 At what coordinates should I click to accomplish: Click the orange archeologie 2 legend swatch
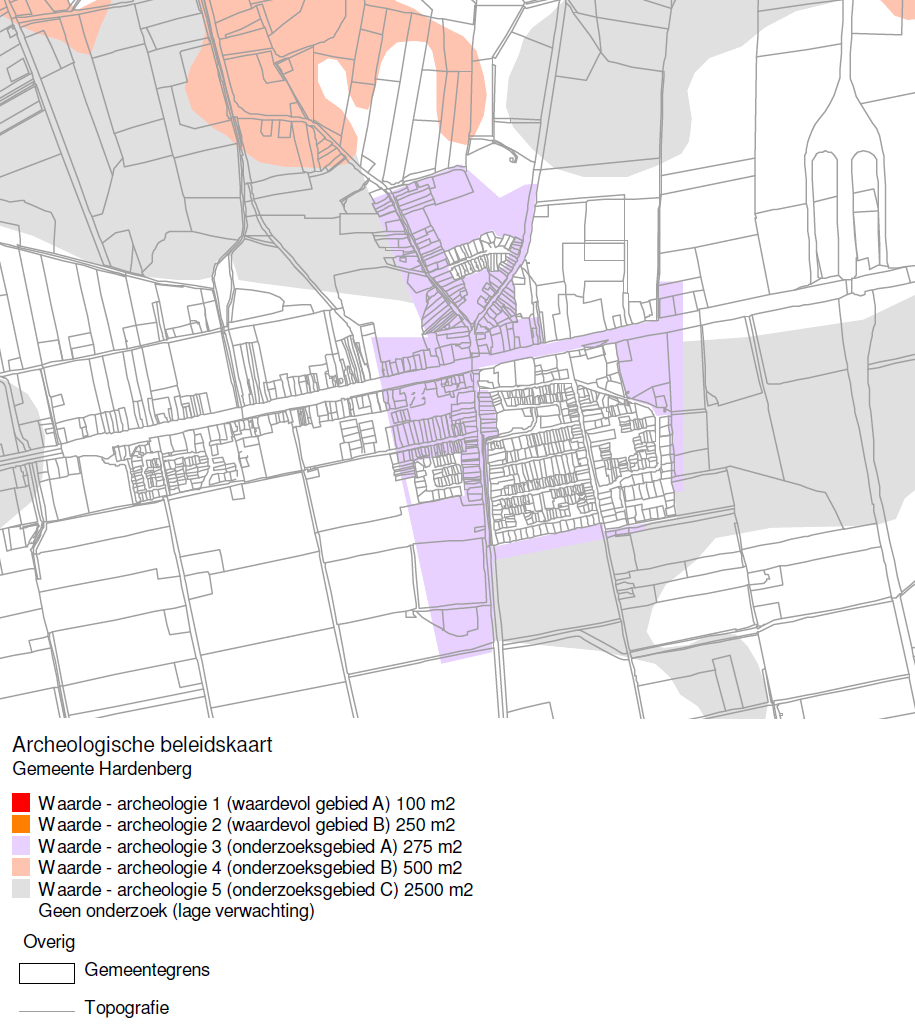click(21, 824)
